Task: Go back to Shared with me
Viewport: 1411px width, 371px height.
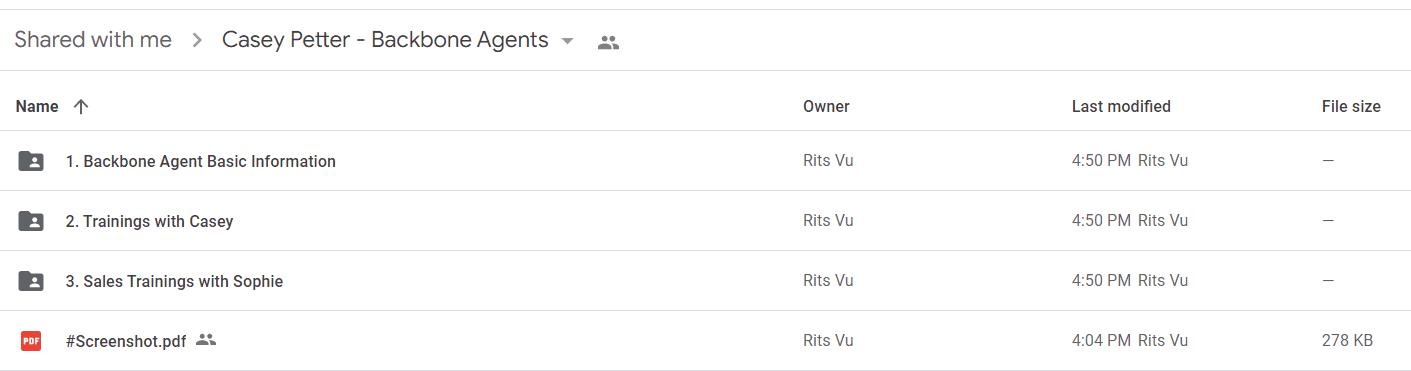Action: [x=93, y=40]
